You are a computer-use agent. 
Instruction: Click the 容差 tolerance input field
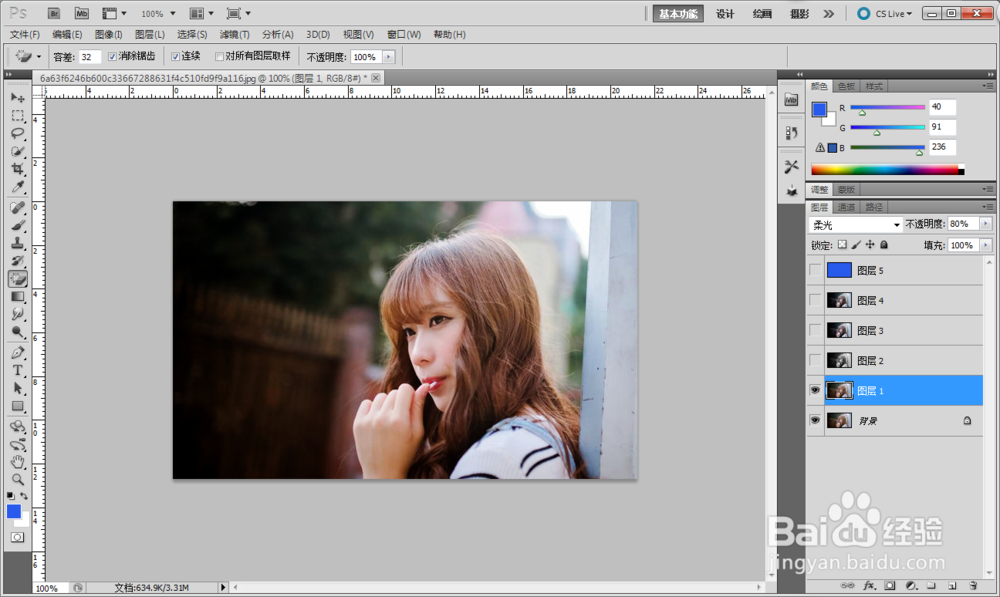point(89,57)
